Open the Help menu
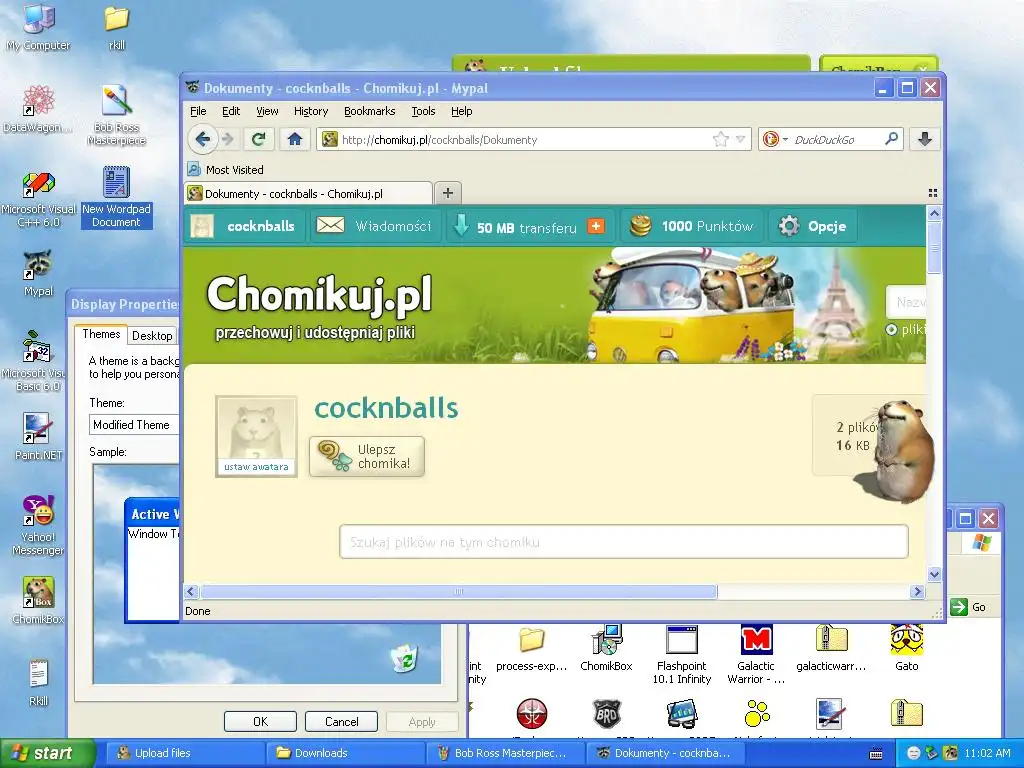Viewport: 1024px width, 768px height. pyautogui.click(x=462, y=111)
